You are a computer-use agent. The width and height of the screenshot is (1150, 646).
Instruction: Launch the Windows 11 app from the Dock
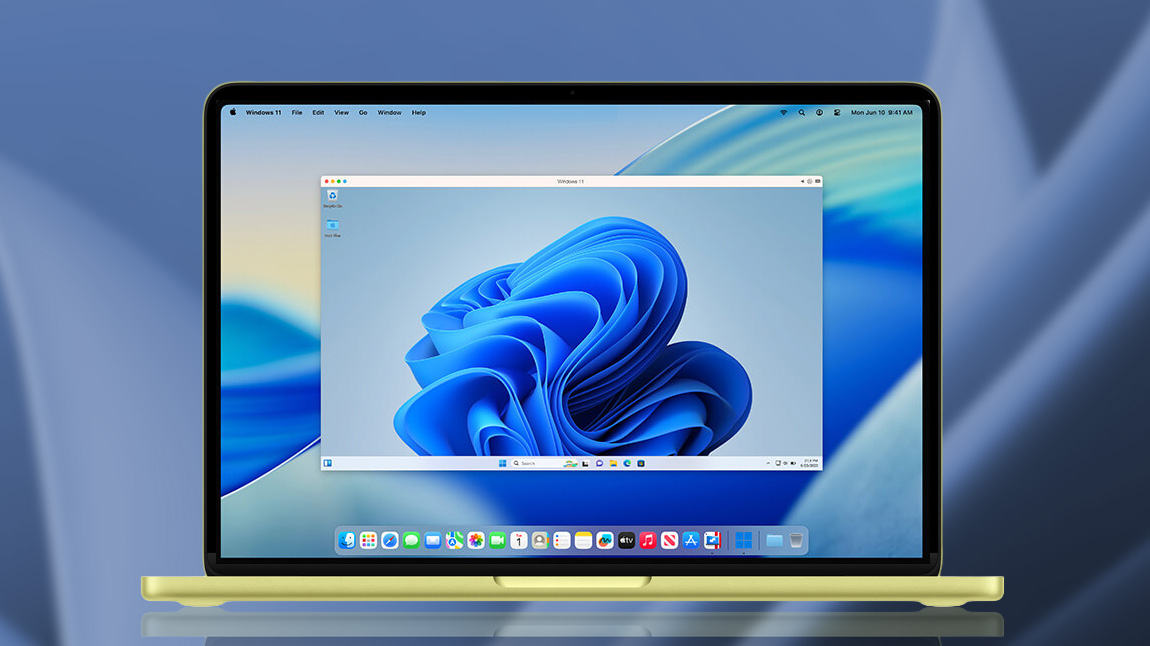pyautogui.click(x=742, y=540)
